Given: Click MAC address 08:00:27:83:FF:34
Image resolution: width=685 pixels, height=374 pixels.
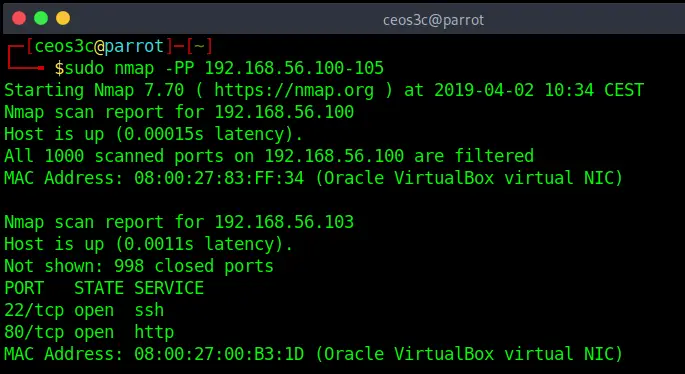Looking at the screenshot, I should (x=219, y=178).
